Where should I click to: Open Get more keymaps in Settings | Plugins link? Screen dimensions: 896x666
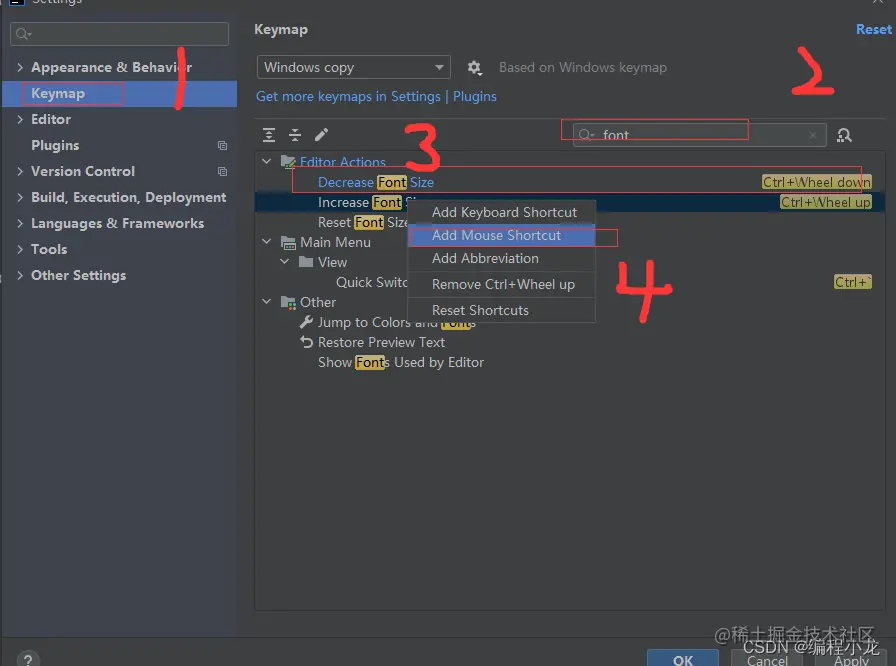pos(376,97)
